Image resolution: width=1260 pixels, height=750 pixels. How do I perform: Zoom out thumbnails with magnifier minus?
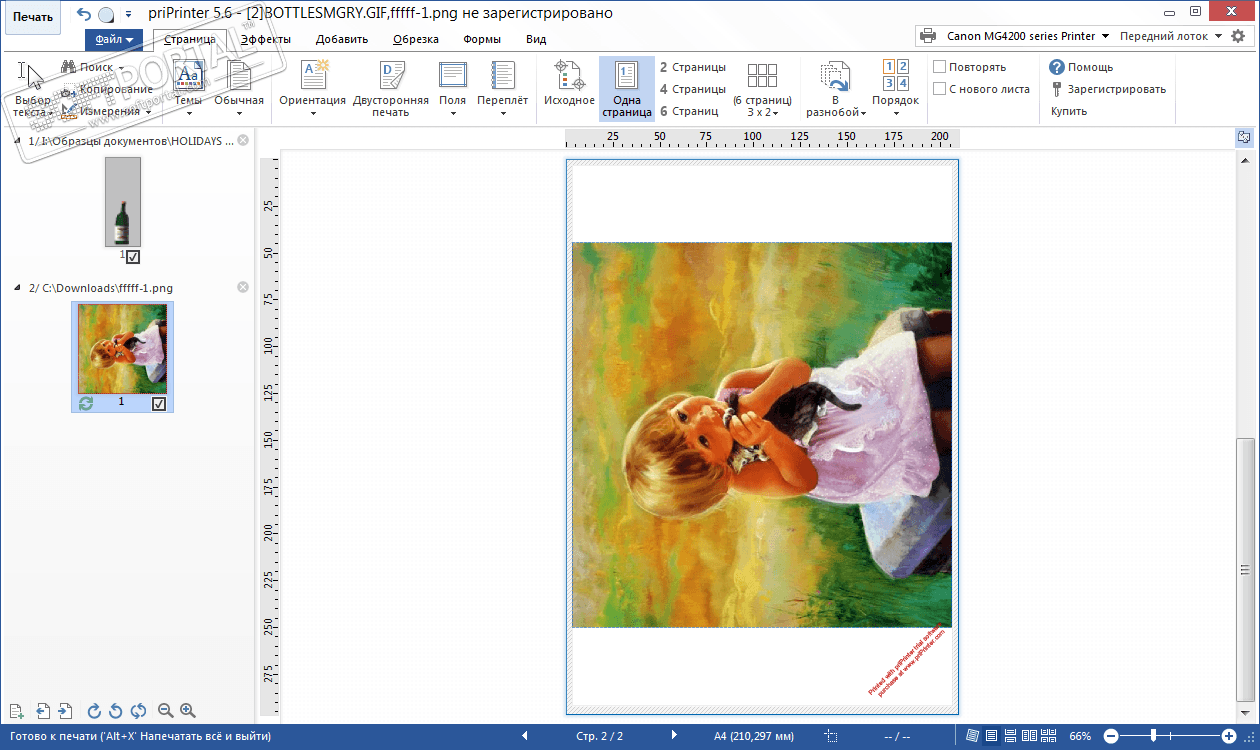click(x=166, y=711)
